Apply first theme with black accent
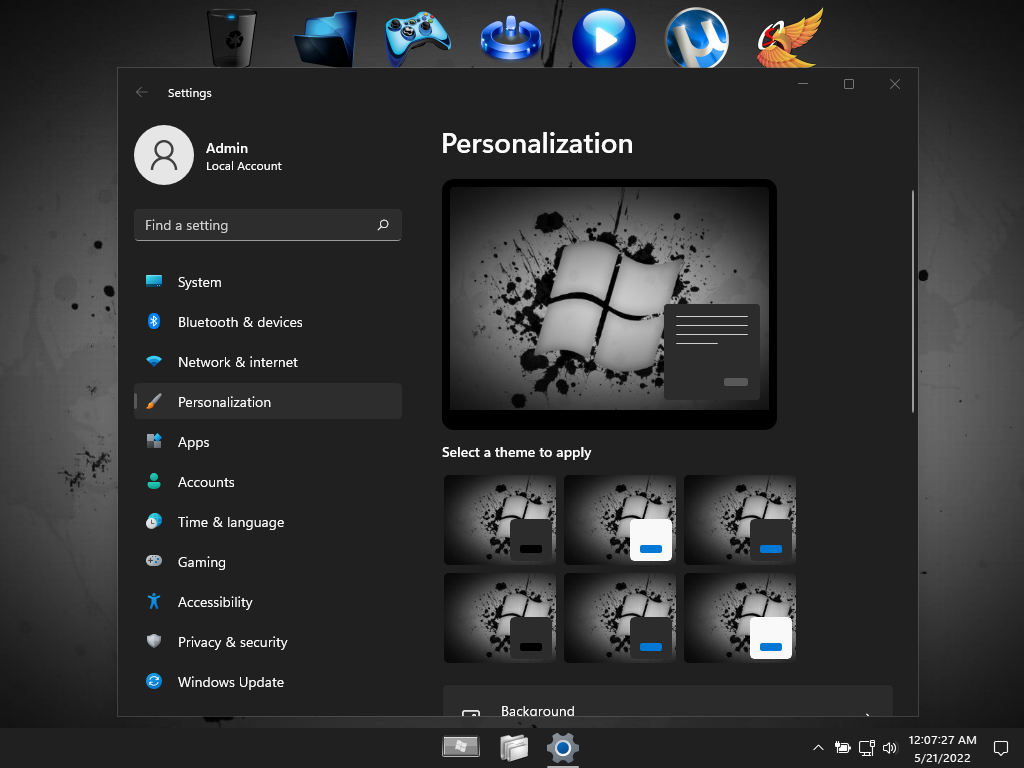This screenshot has width=1024, height=768. [x=500, y=520]
